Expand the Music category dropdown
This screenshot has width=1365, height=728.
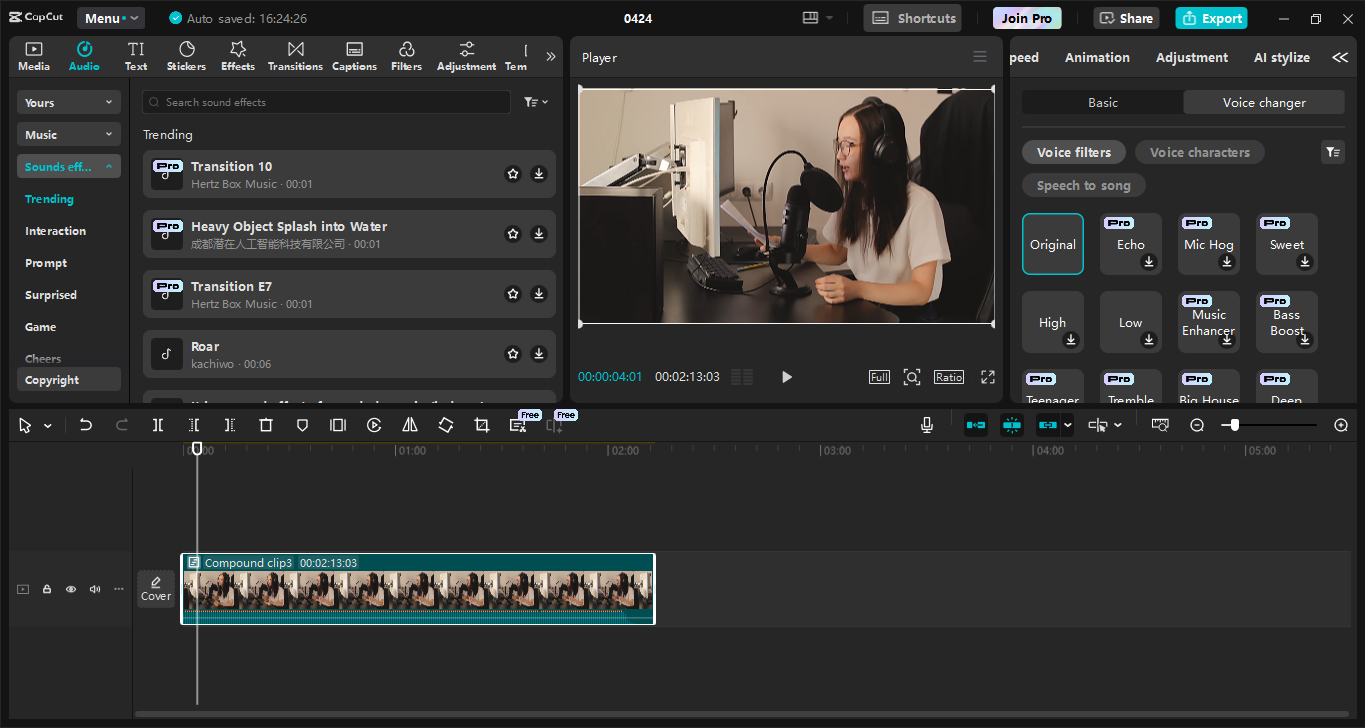tap(69, 135)
